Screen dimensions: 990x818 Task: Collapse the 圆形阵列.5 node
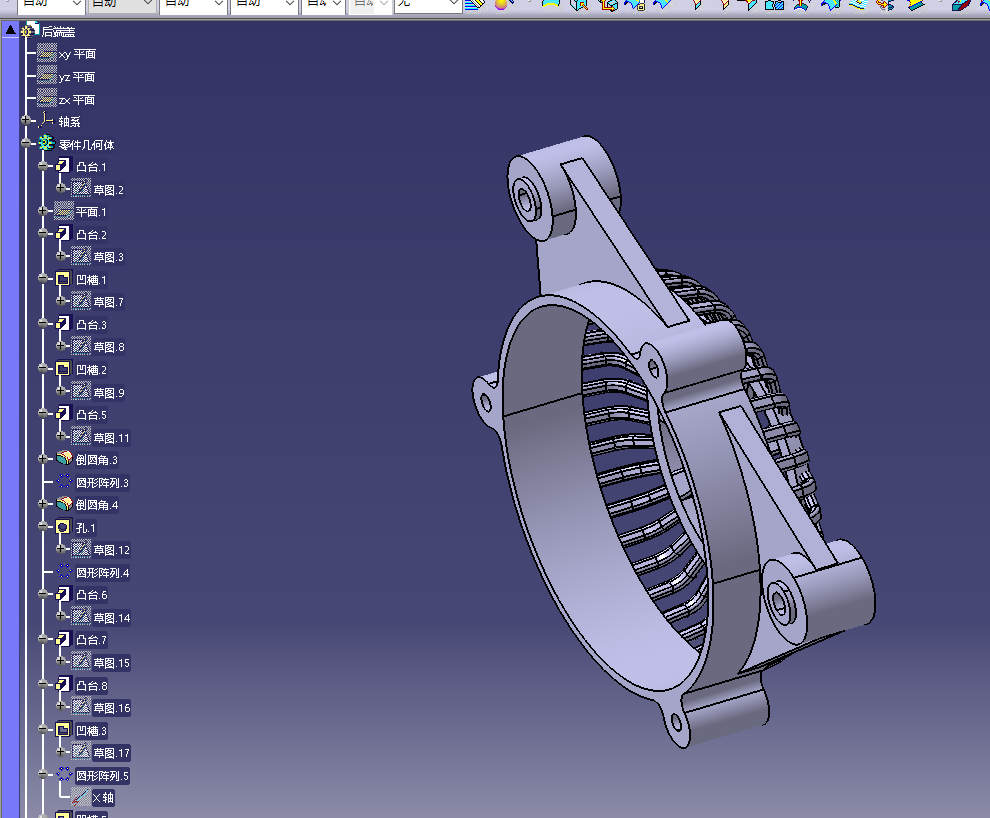pos(43,774)
